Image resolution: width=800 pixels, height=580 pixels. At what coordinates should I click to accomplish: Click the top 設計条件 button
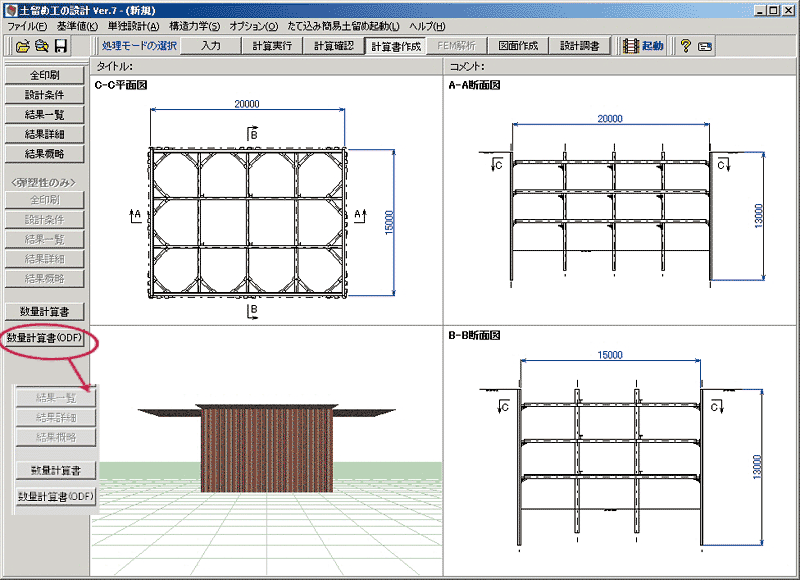pyautogui.click(x=44, y=95)
